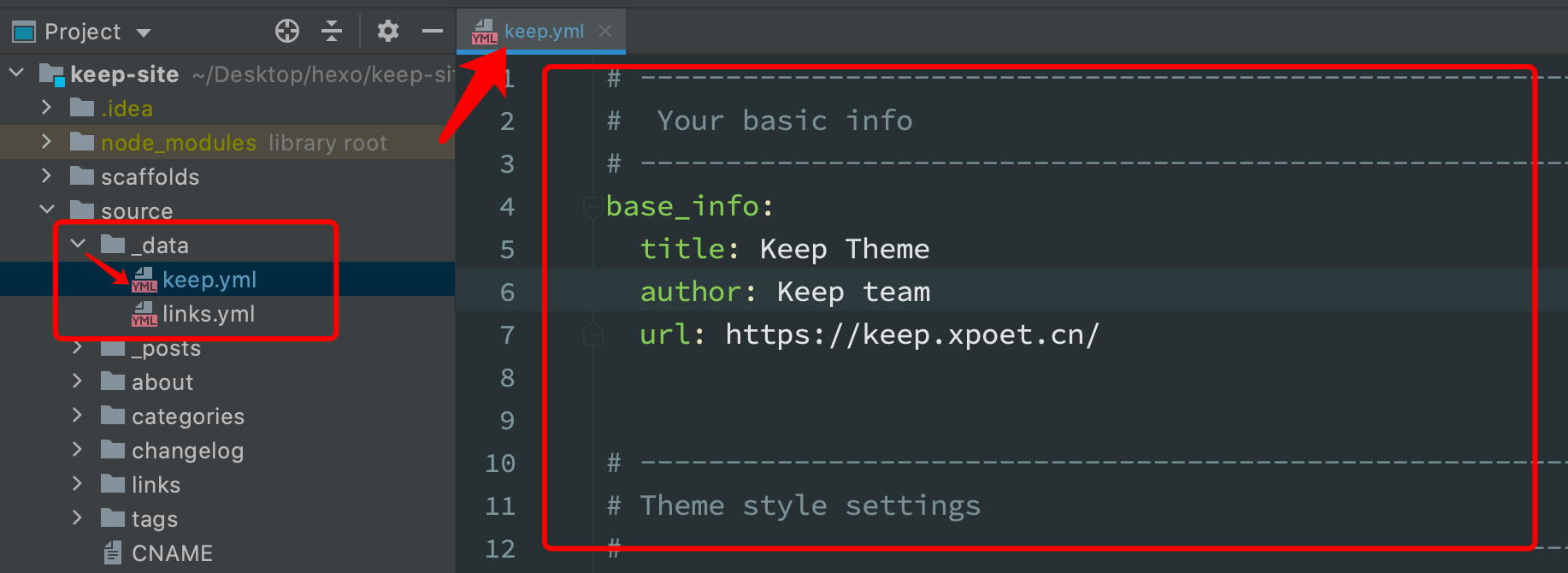Image resolution: width=1568 pixels, height=573 pixels.
Task: Click the node_modules folder icon
Action: click(82, 142)
